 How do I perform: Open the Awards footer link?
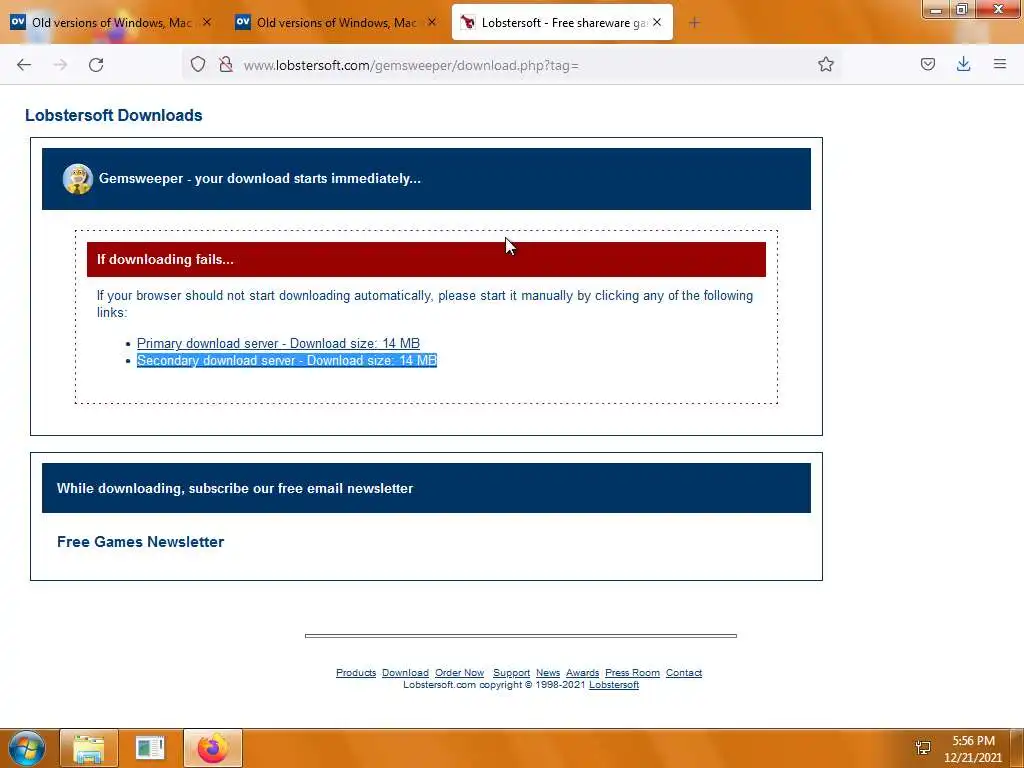[x=583, y=673]
